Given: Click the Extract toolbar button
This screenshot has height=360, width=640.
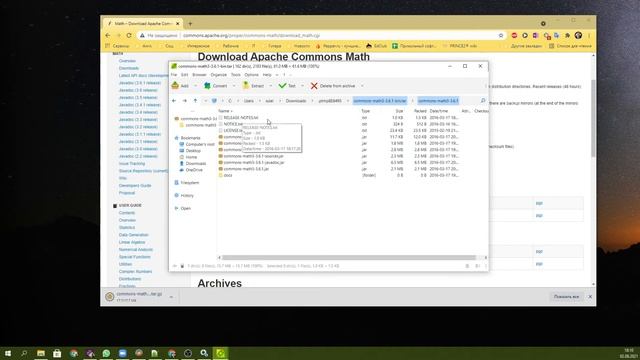Looking at the screenshot, I should (253, 86).
